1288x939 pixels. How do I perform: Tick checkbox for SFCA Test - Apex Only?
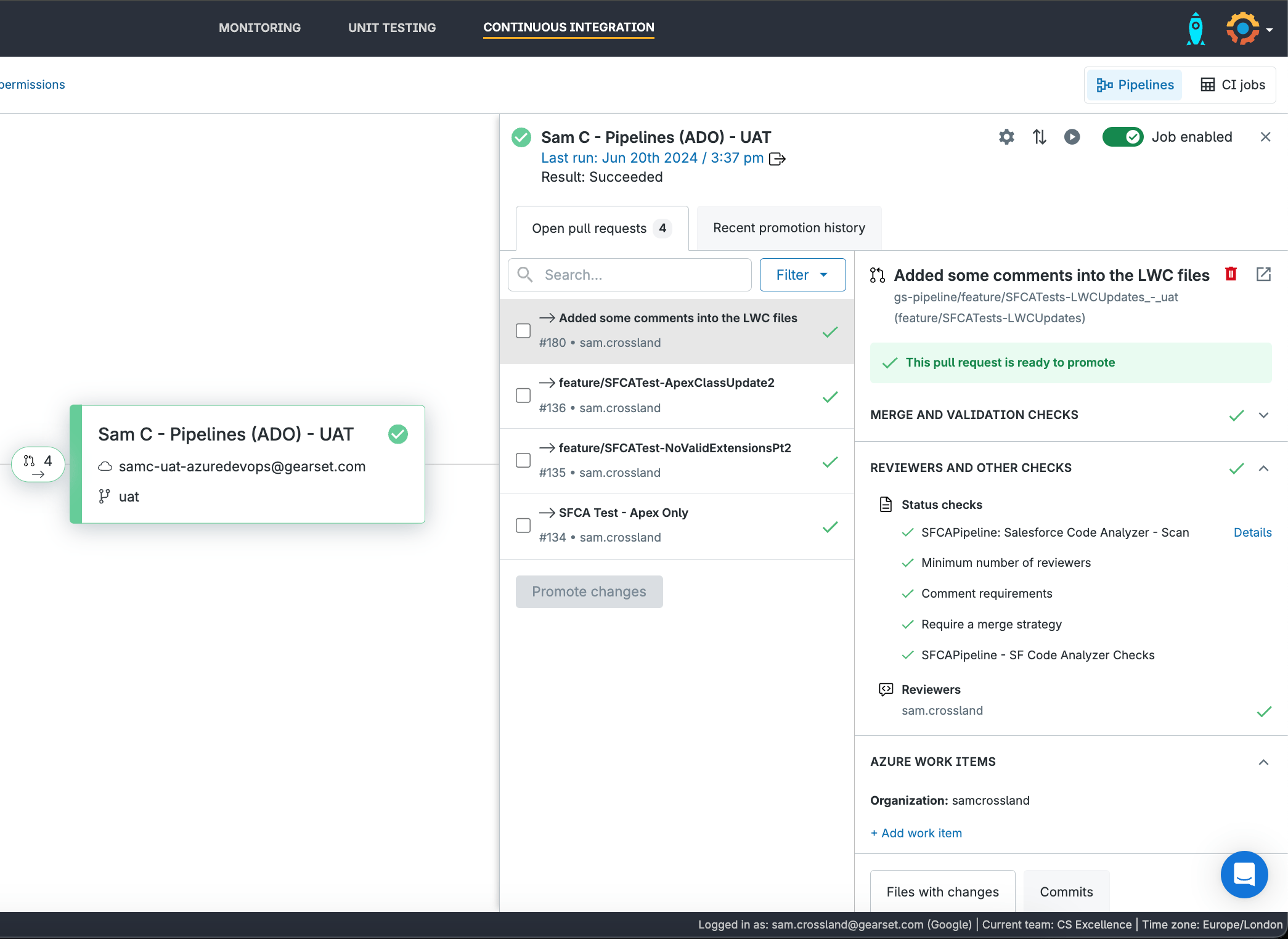(523, 526)
